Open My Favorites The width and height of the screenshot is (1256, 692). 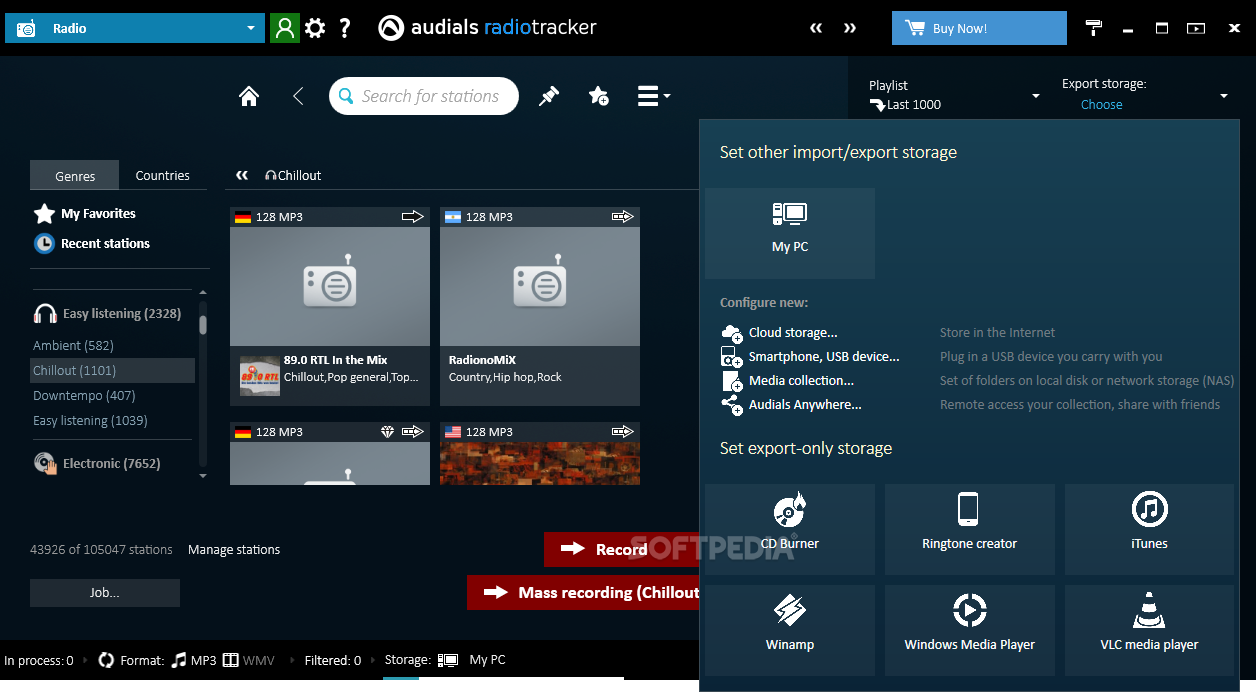pos(85,213)
